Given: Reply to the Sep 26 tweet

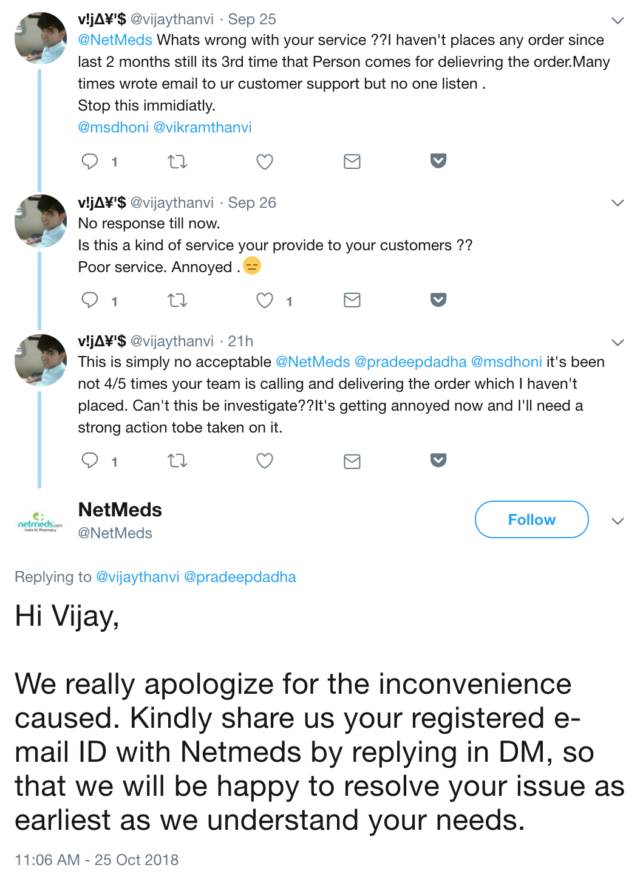Looking at the screenshot, I should click(x=90, y=300).
